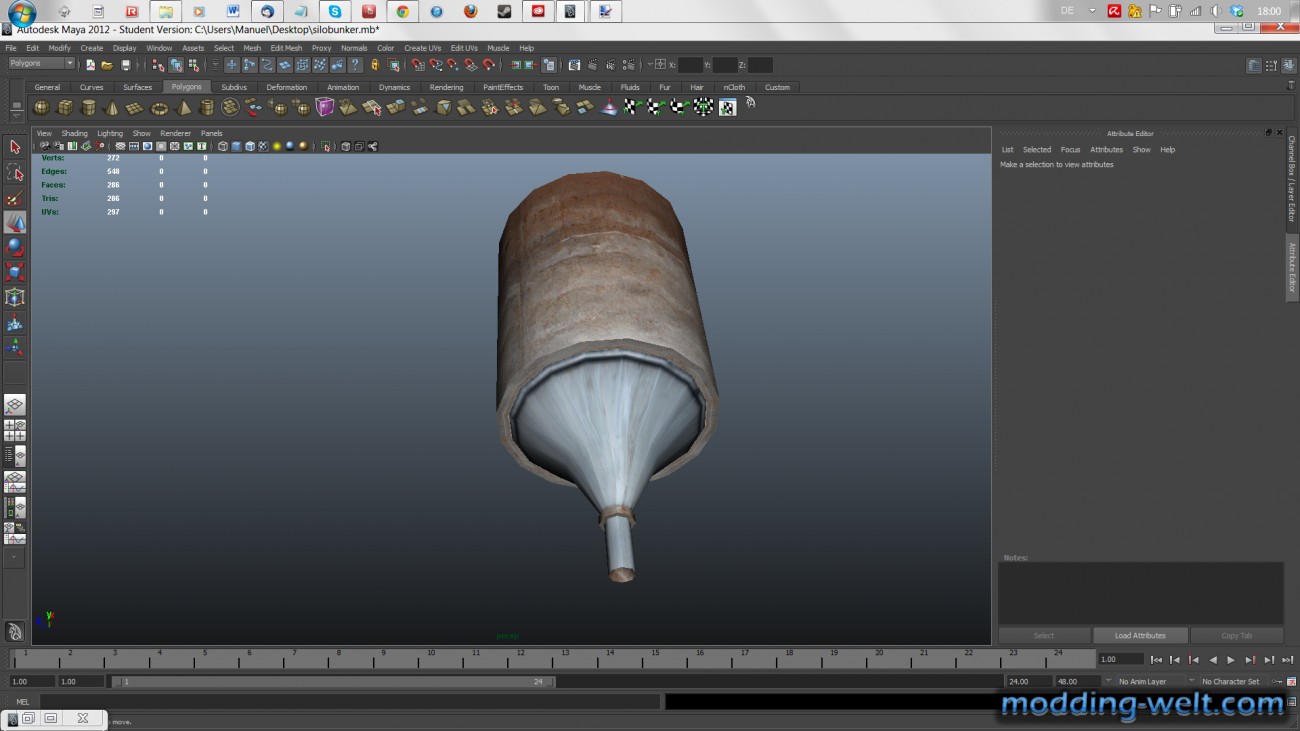Click the Load Attributes button
This screenshot has height=731, width=1300.
tap(1140, 636)
